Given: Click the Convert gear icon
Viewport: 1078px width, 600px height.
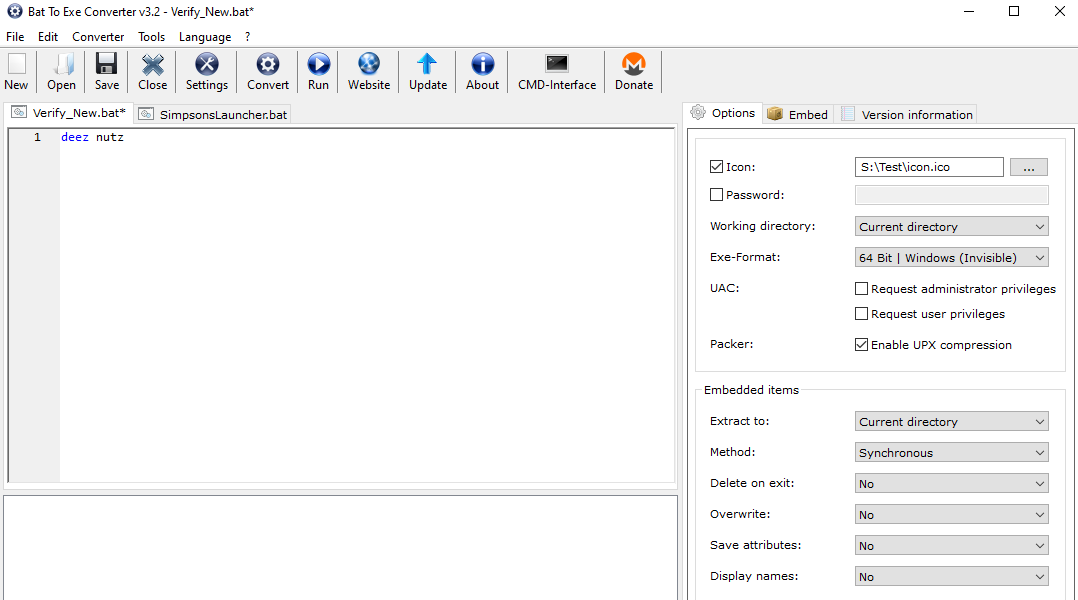Looking at the screenshot, I should click(268, 64).
